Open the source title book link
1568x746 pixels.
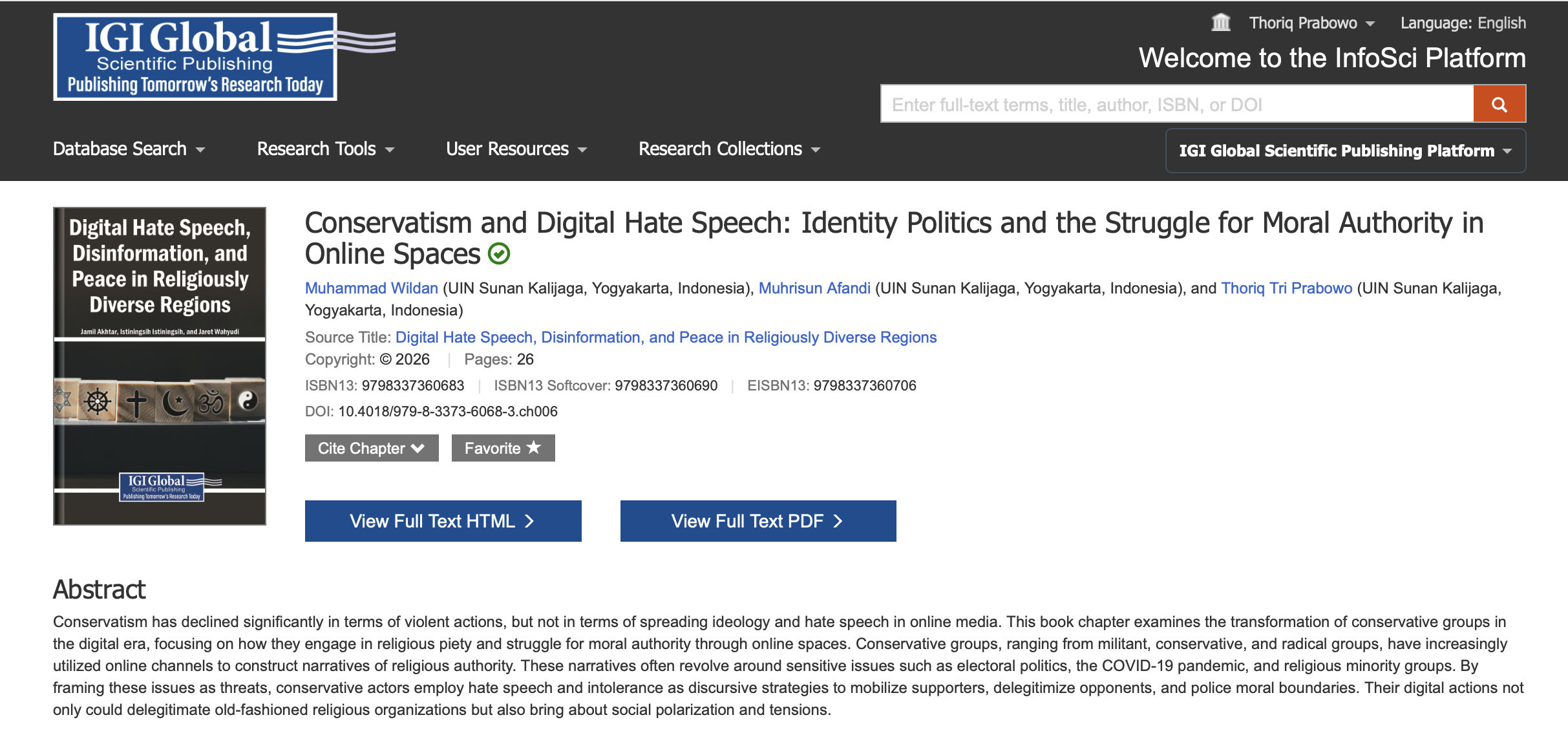coord(666,337)
